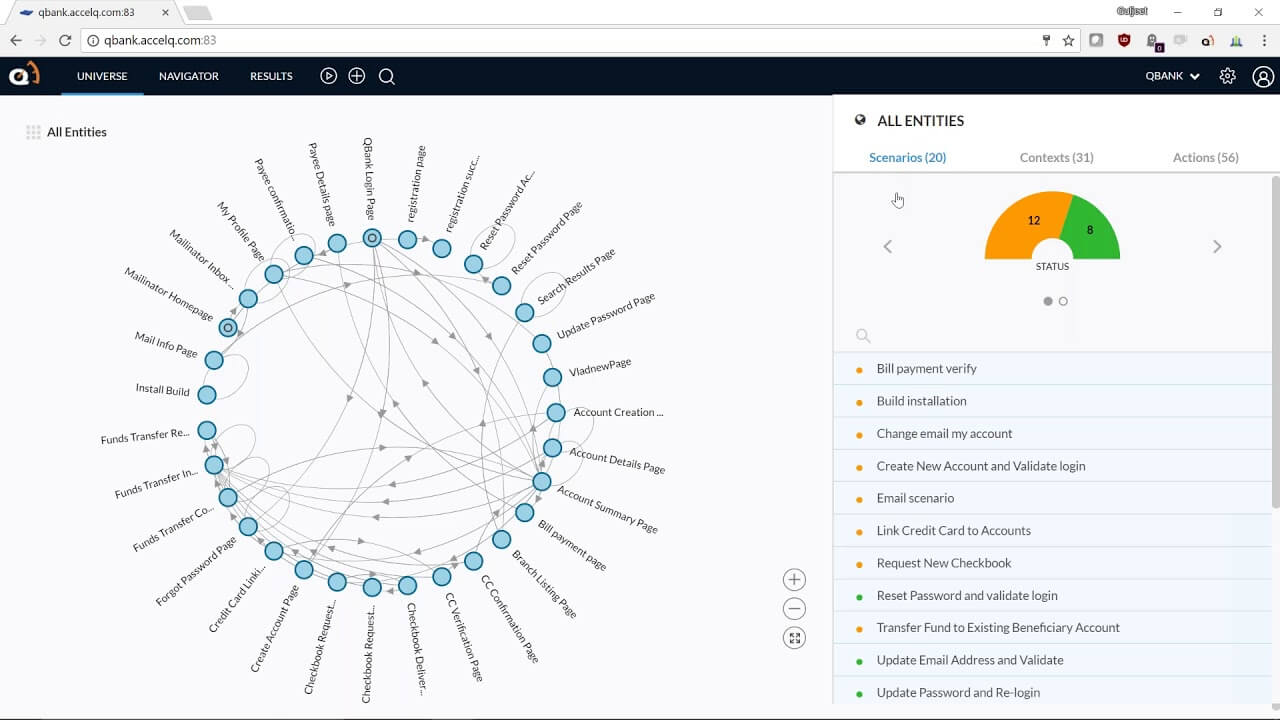1280x720 pixels.
Task: Select the first carousel page dot
Action: tap(1048, 301)
